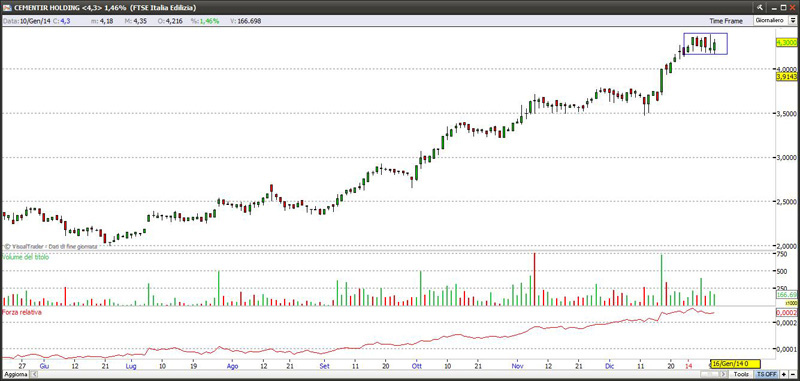Click the 500 volume axis label
The height and width of the screenshot is (381, 800).
pos(782,272)
